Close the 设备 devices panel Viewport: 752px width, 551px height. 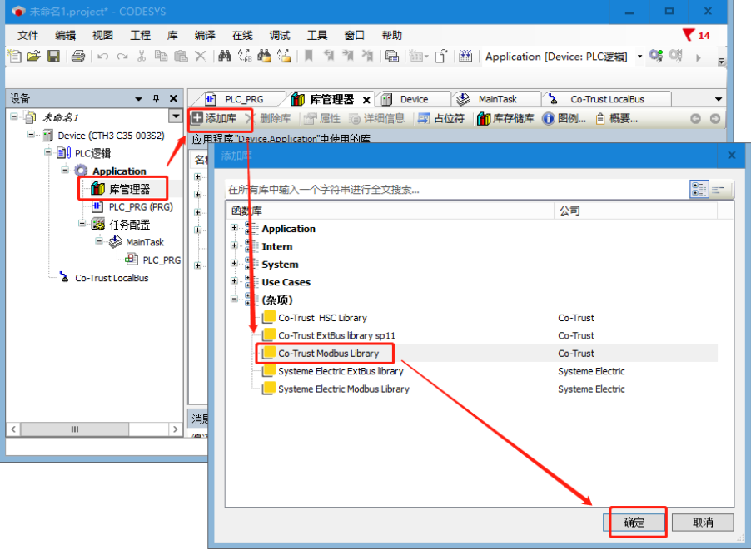coord(174,98)
